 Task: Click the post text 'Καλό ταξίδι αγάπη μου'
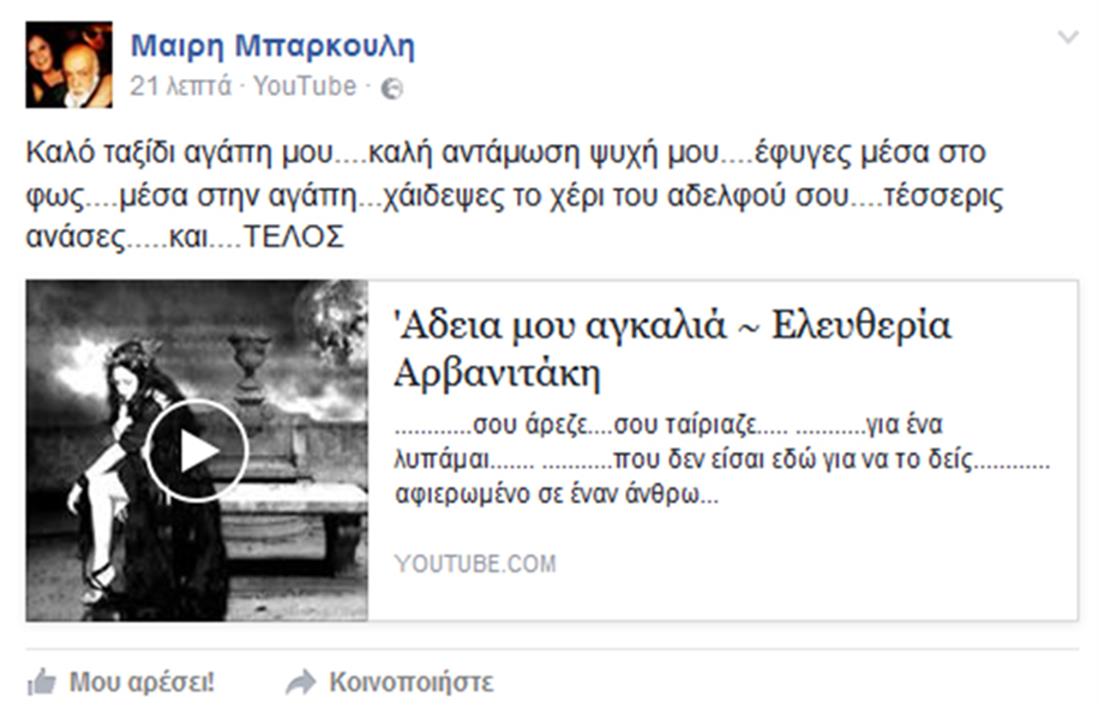[x=180, y=152]
